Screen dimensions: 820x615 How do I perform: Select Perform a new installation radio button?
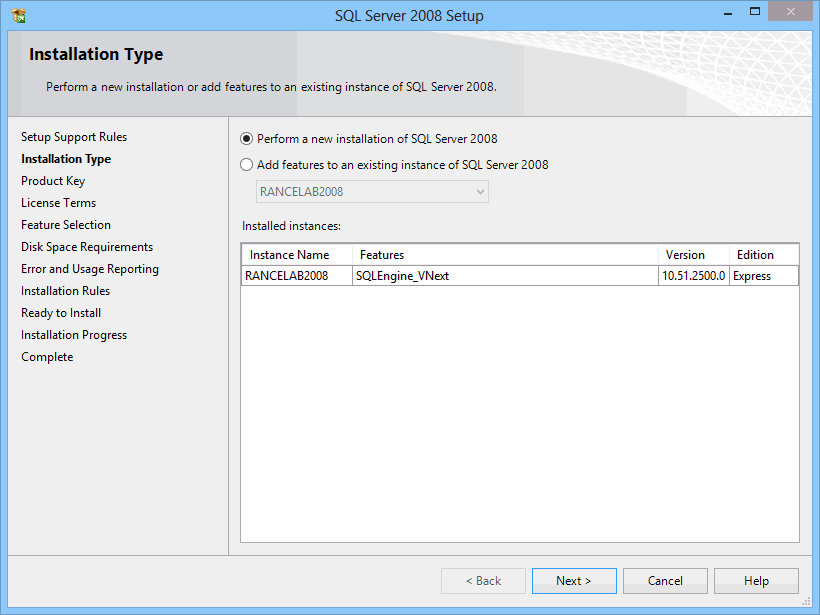[246, 139]
